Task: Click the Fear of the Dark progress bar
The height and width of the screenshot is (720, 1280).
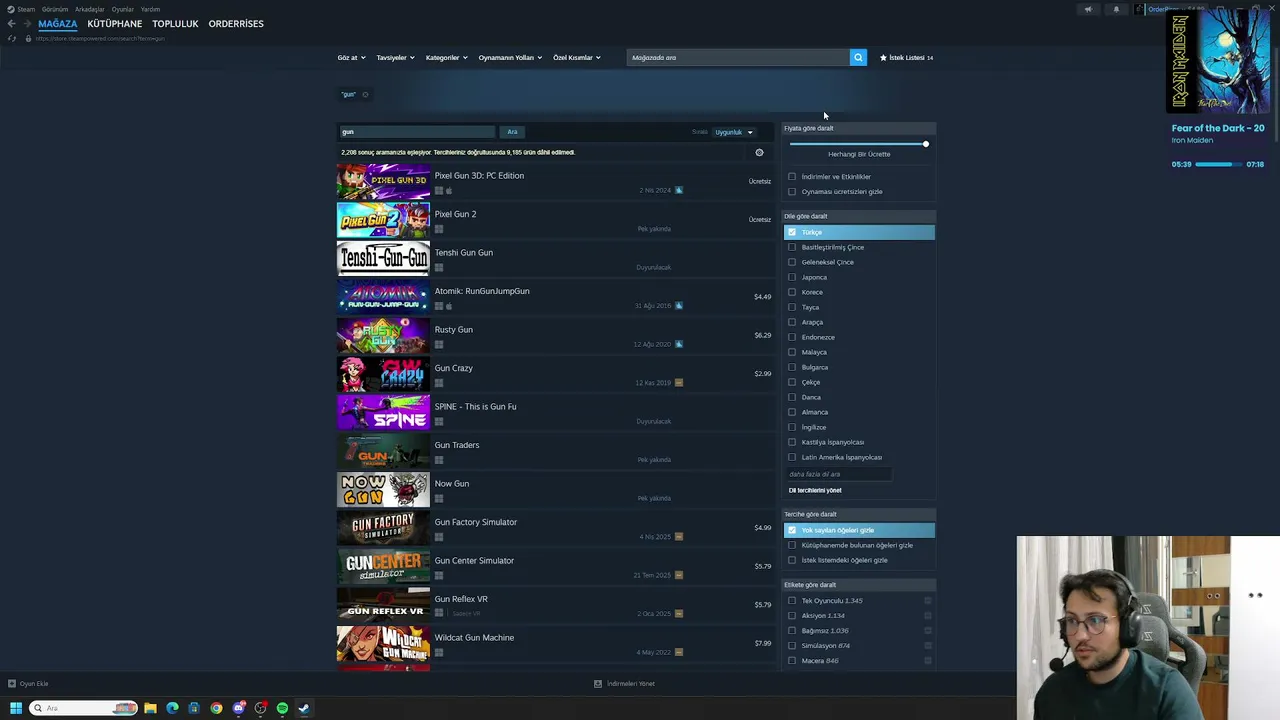Action: [1218, 164]
